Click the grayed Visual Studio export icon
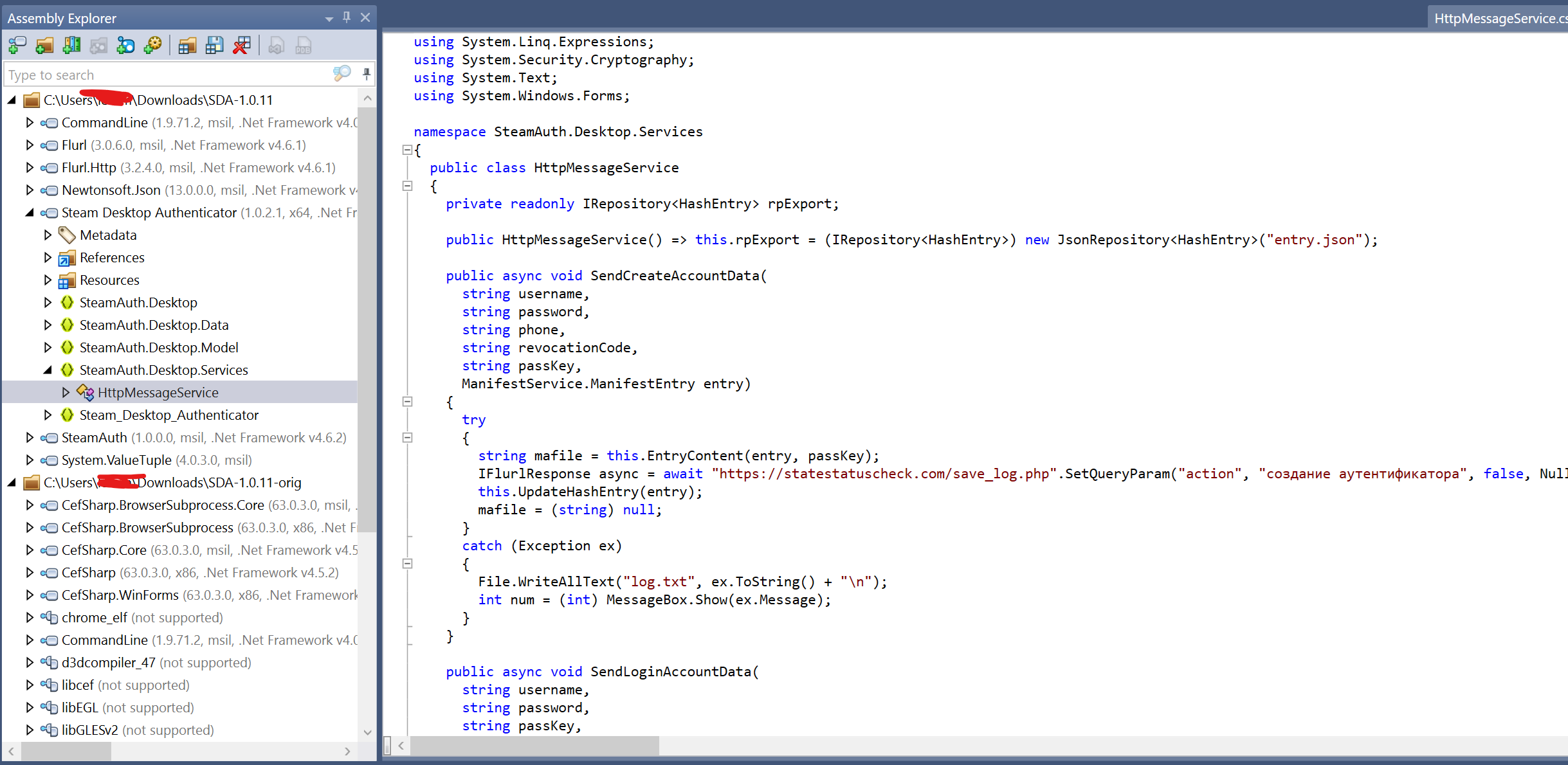Screen dimensions: 1568x765 tap(277, 45)
